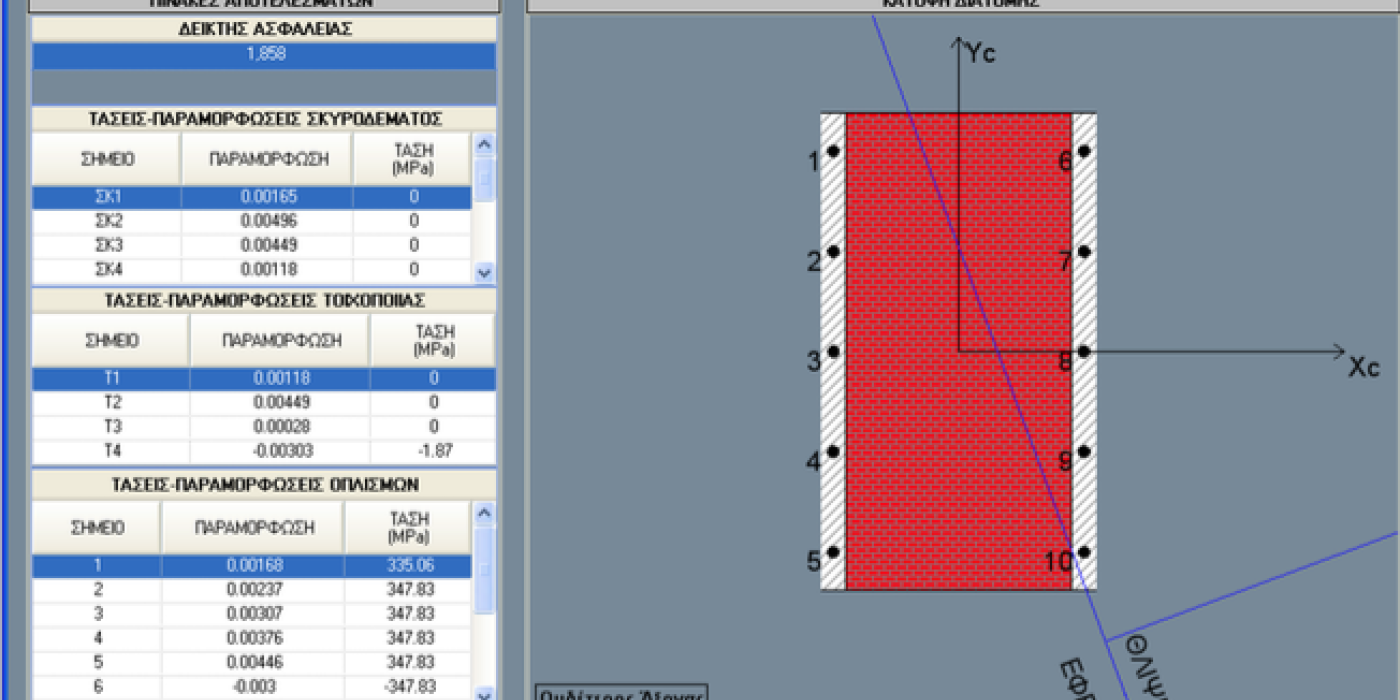Screen dimensions: 1400x700
Task: Click strain value 0.00237 for reinforcement 2
Action: [x=253, y=590]
